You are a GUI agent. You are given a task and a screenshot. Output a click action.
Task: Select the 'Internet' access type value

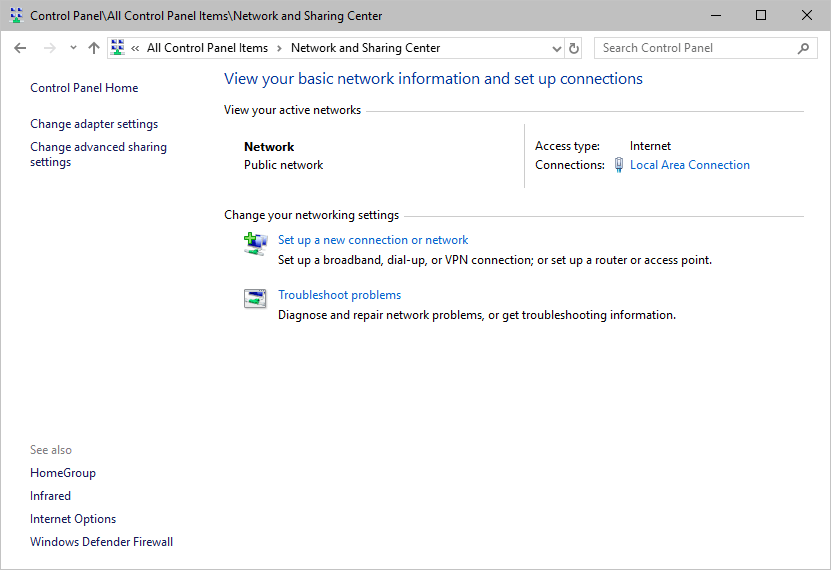coord(650,146)
